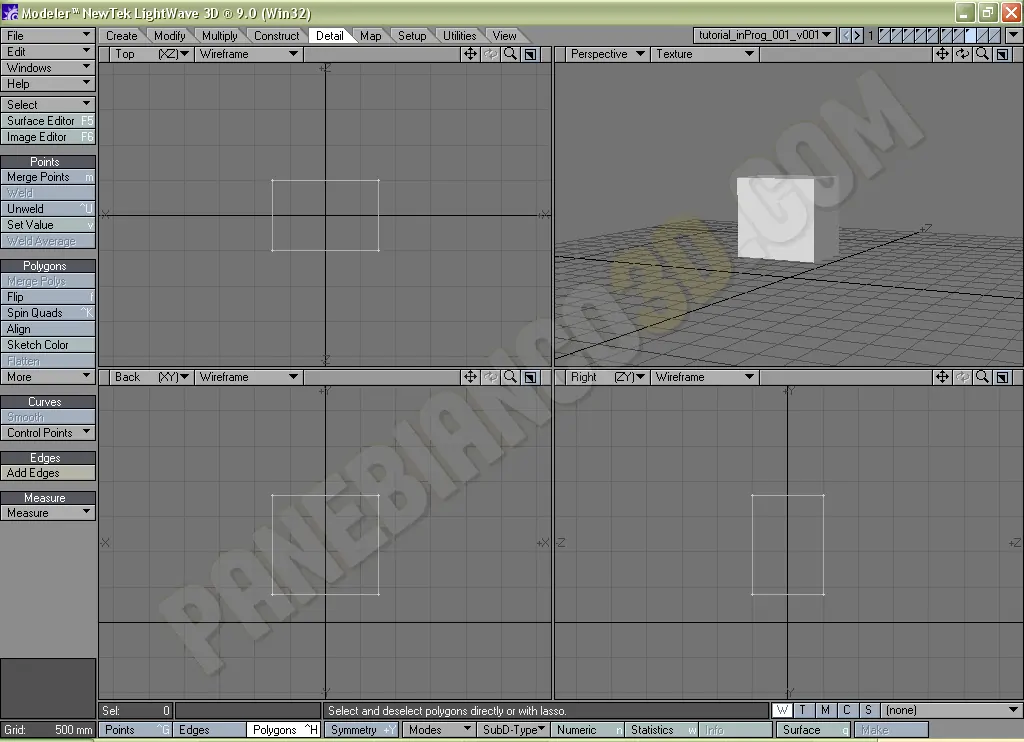Open the Surface Editor
The width and height of the screenshot is (1024, 742).
coord(48,121)
